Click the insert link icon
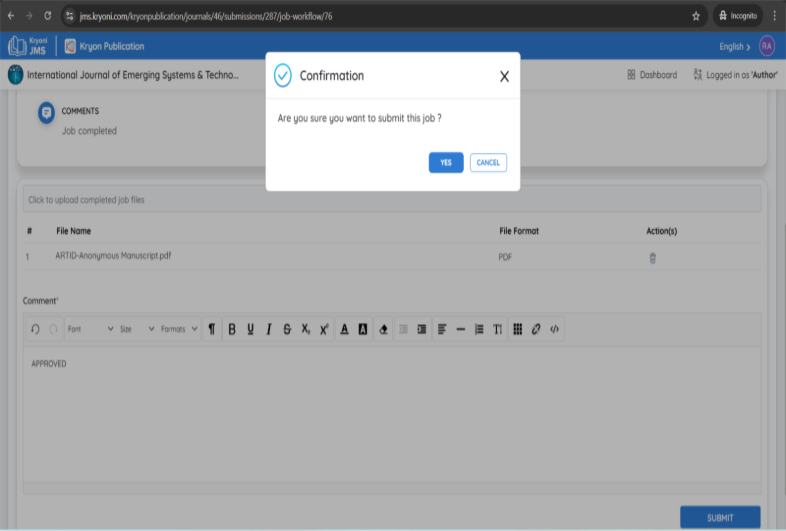Viewport: 786px width, 531px height. [x=536, y=329]
